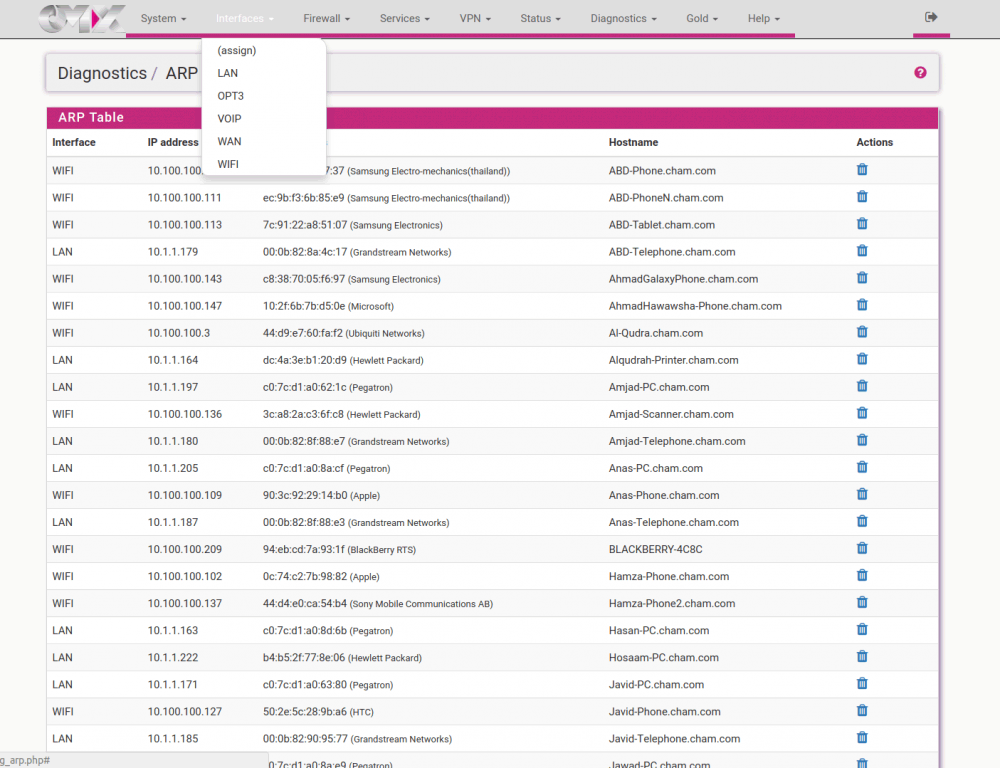Expand the Firewall dropdown menu
Viewport: 1000px width, 768px height.
click(x=326, y=19)
